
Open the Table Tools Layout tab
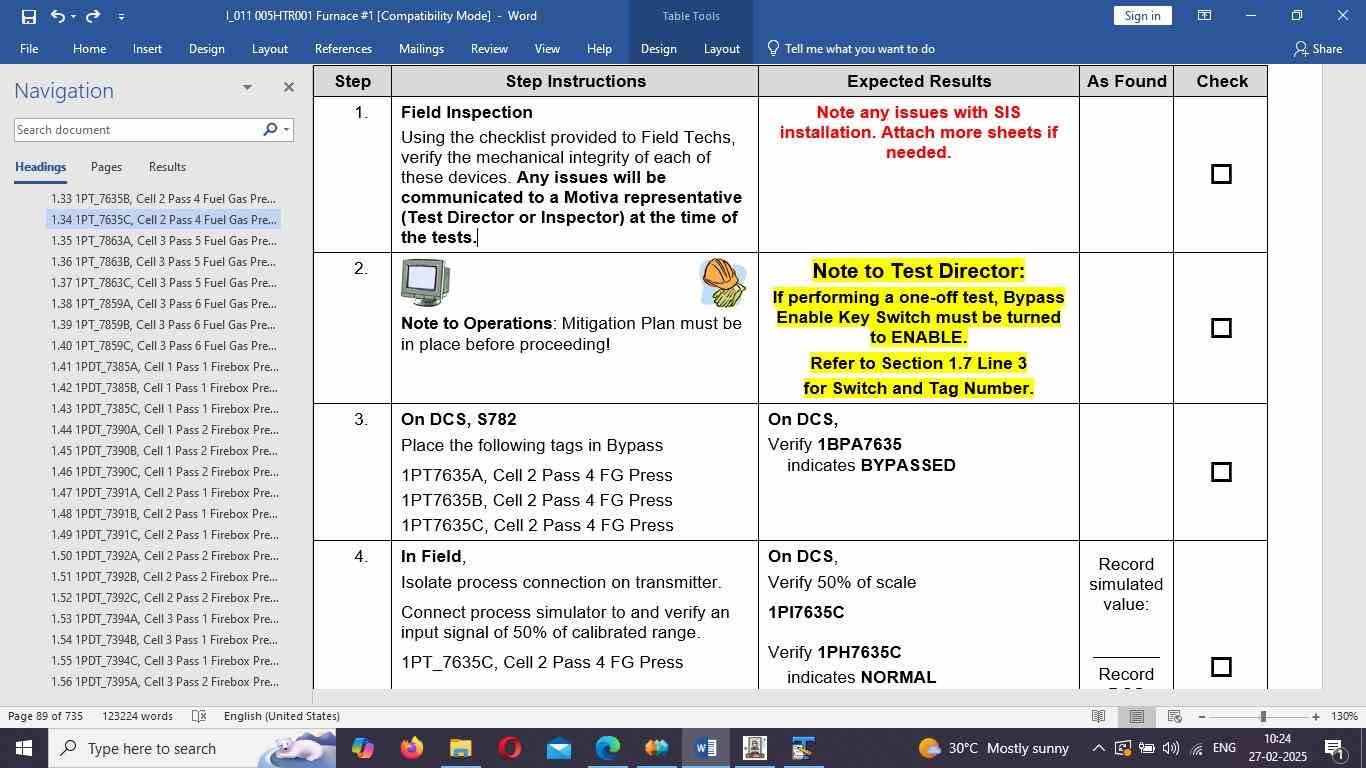721,48
